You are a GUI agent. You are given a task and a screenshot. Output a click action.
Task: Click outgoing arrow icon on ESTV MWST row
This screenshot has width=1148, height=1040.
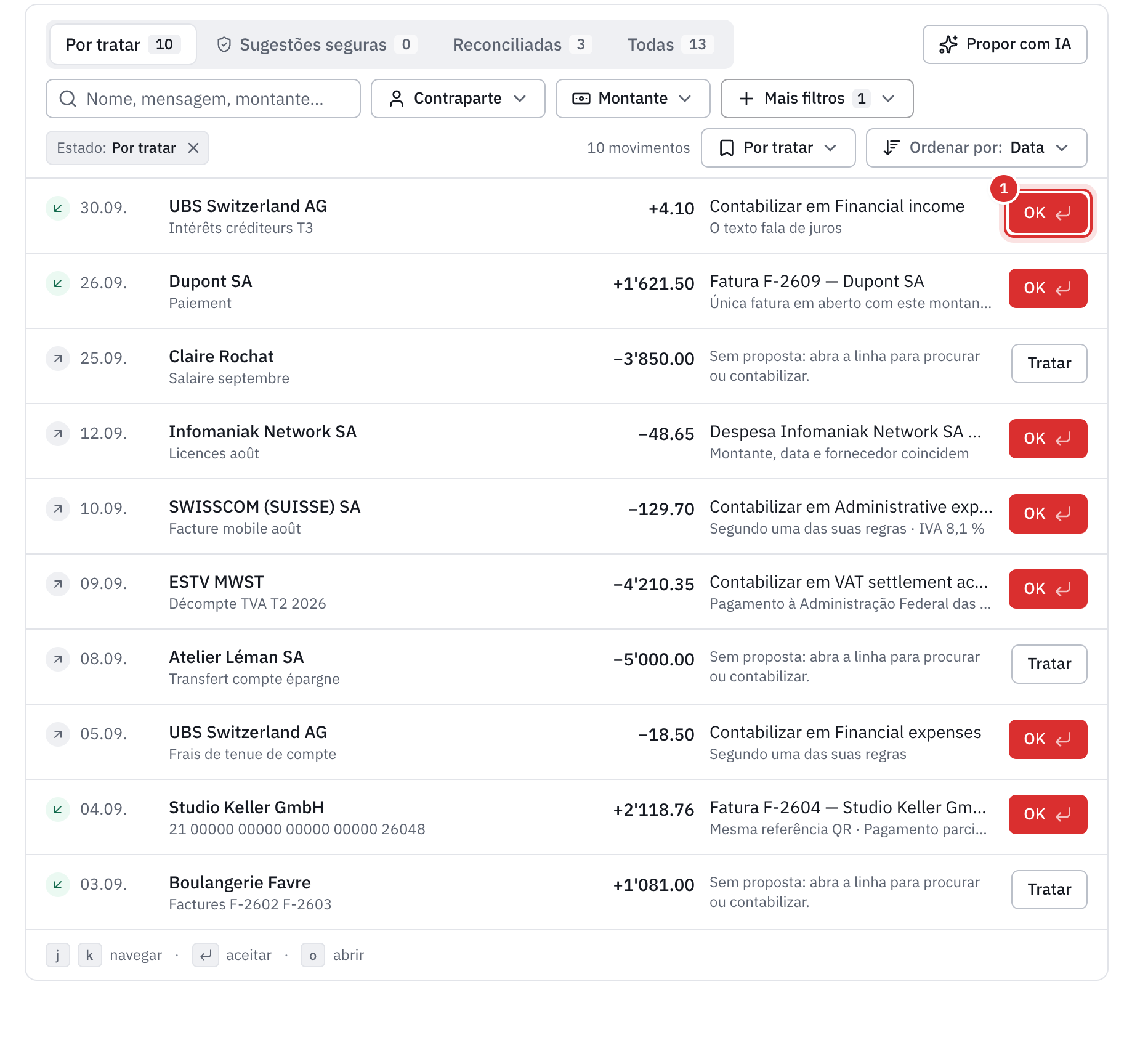tap(58, 584)
